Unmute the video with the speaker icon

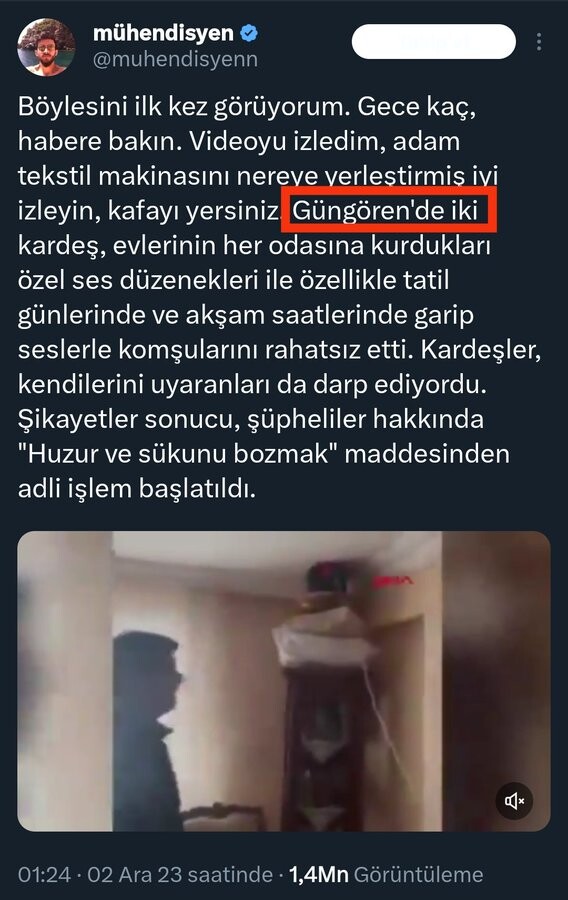tap(514, 800)
